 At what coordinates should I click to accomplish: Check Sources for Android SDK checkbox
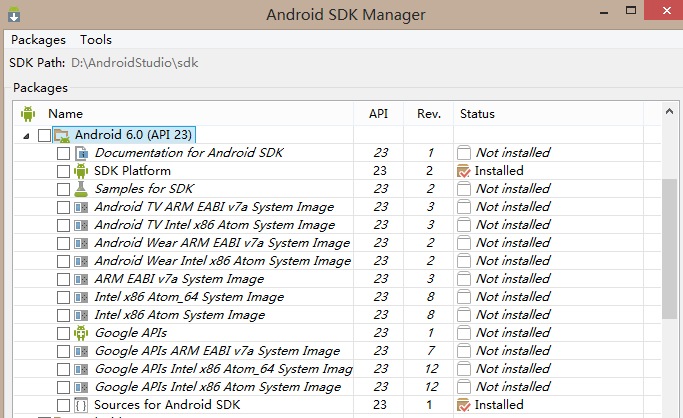63,405
